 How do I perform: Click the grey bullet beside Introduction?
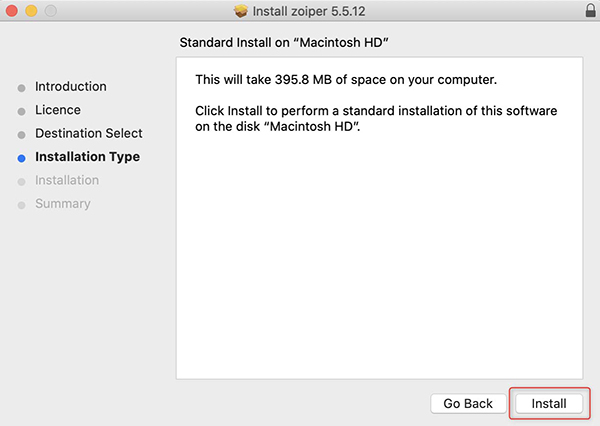point(22,87)
